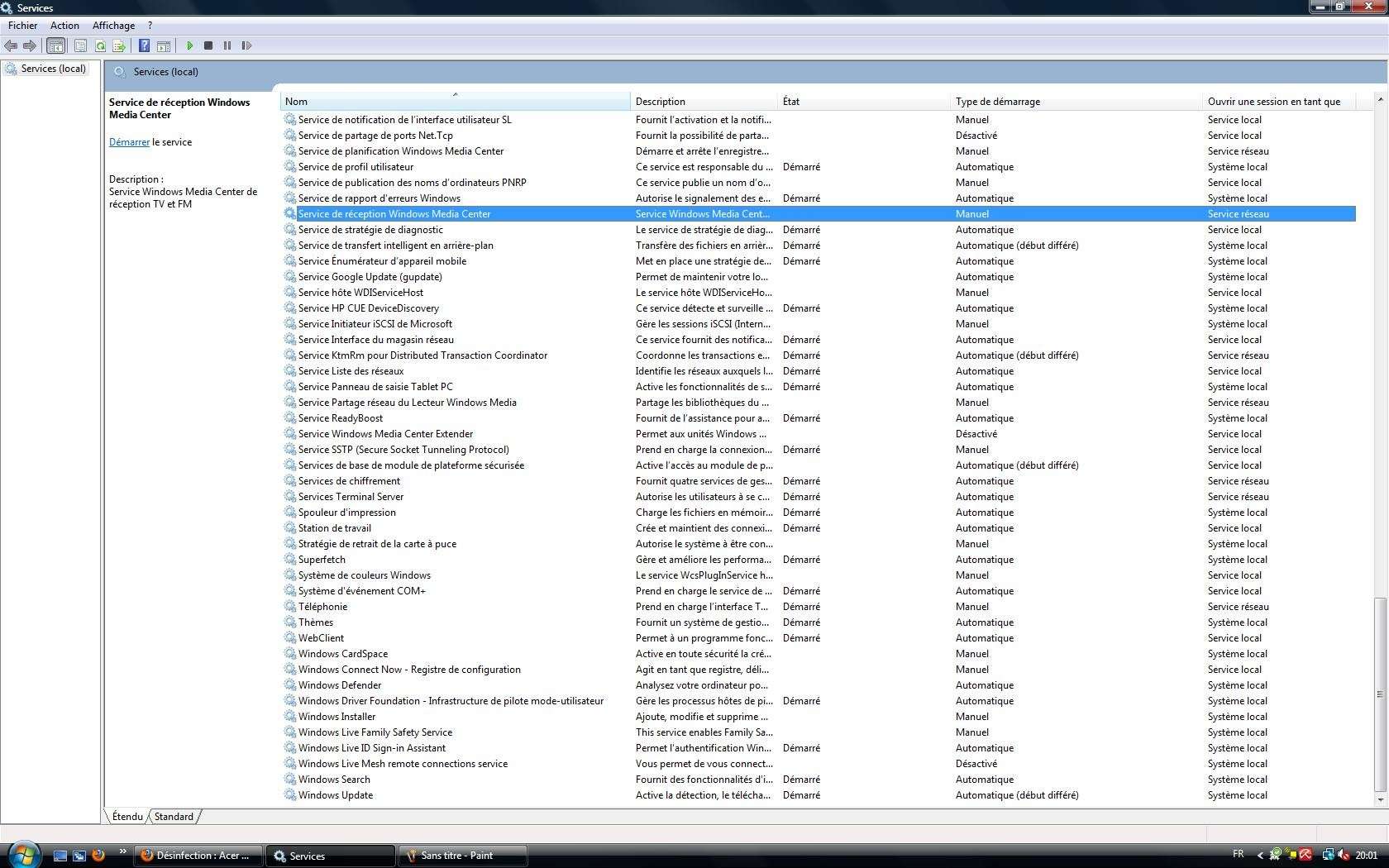Start the service with the green play icon

(189, 45)
